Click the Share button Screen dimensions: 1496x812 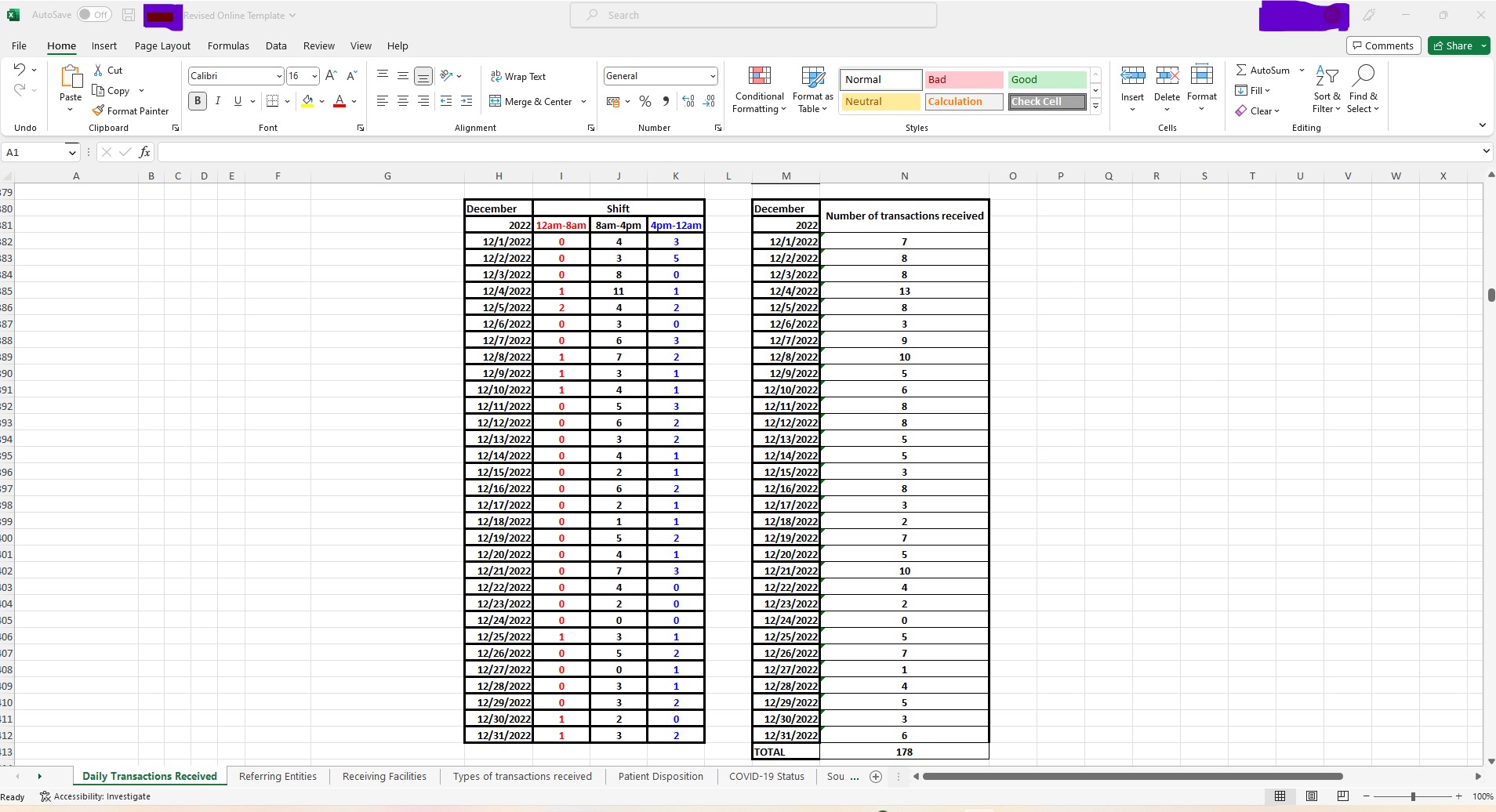click(x=1453, y=45)
